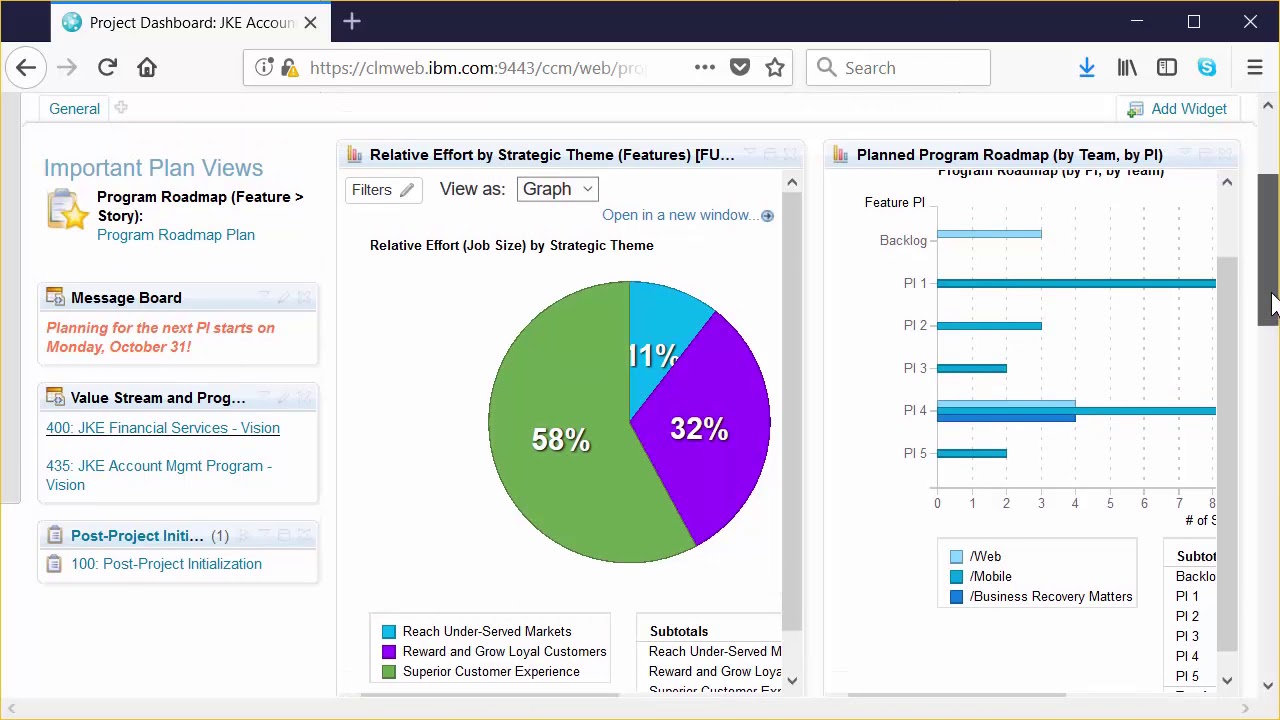Image resolution: width=1280 pixels, height=720 pixels.
Task: Open the Filters editor button
Action: 382,190
